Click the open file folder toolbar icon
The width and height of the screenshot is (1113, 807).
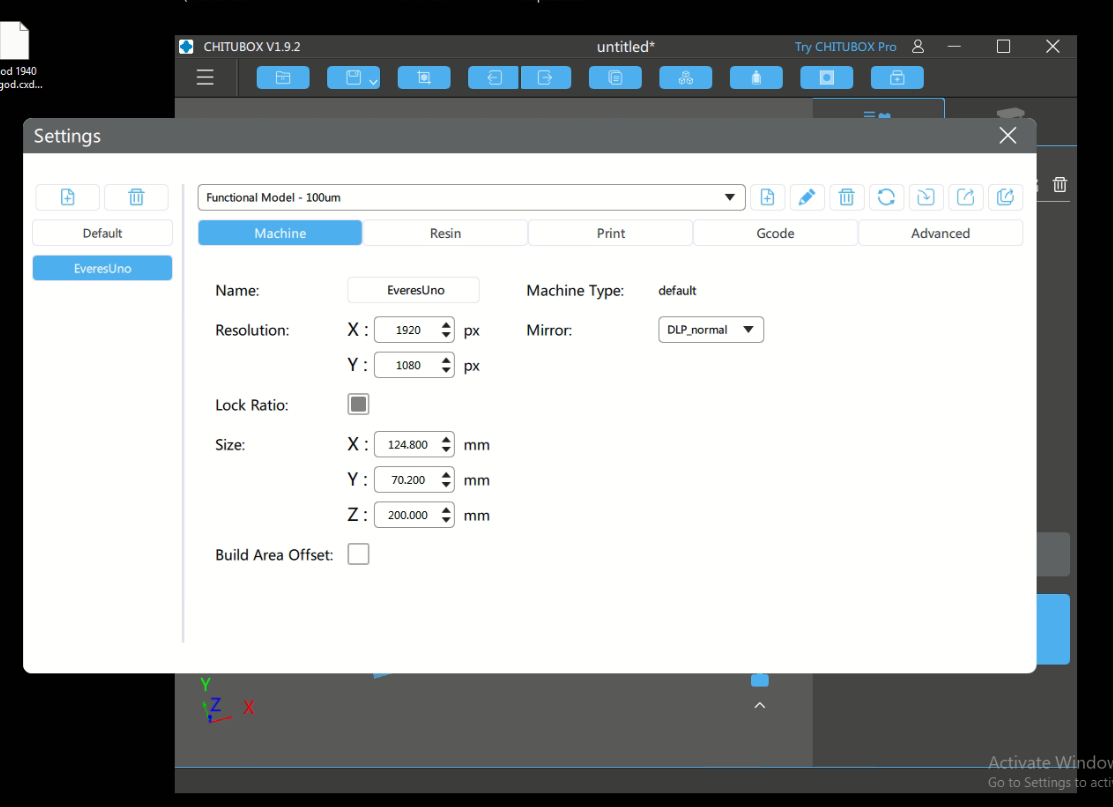point(283,78)
